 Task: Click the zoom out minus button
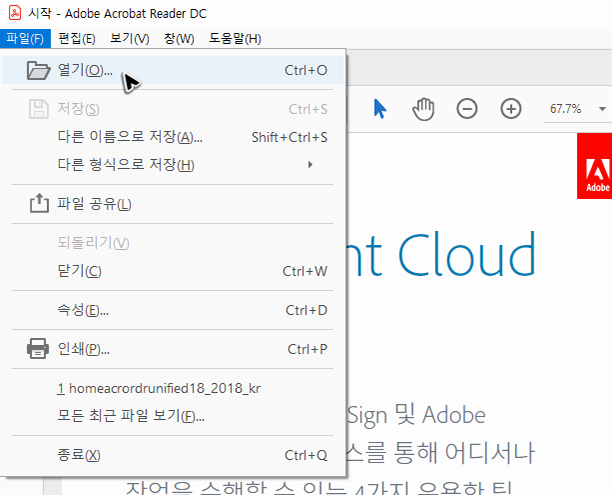coord(467,109)
